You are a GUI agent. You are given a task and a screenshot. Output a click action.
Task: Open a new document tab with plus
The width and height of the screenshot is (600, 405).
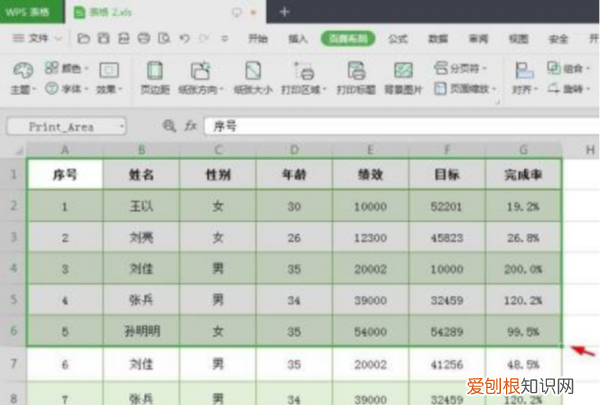(x=284, y=11)
